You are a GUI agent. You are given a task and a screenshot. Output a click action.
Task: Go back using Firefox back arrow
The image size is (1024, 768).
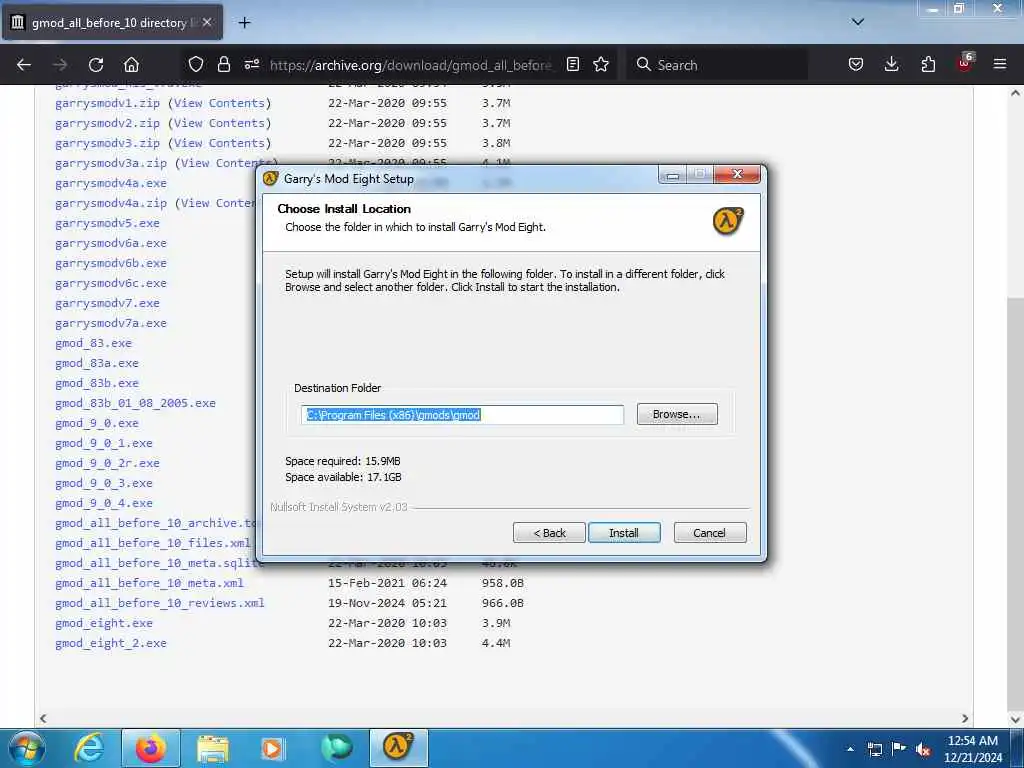pyautogui.click(x=24, y=65)
